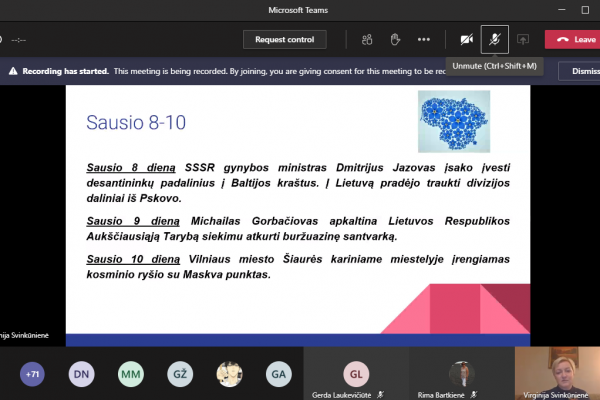Click the Request control button
Image resolution: width=600 pixels, height=400 pixels.
(285, 39)
